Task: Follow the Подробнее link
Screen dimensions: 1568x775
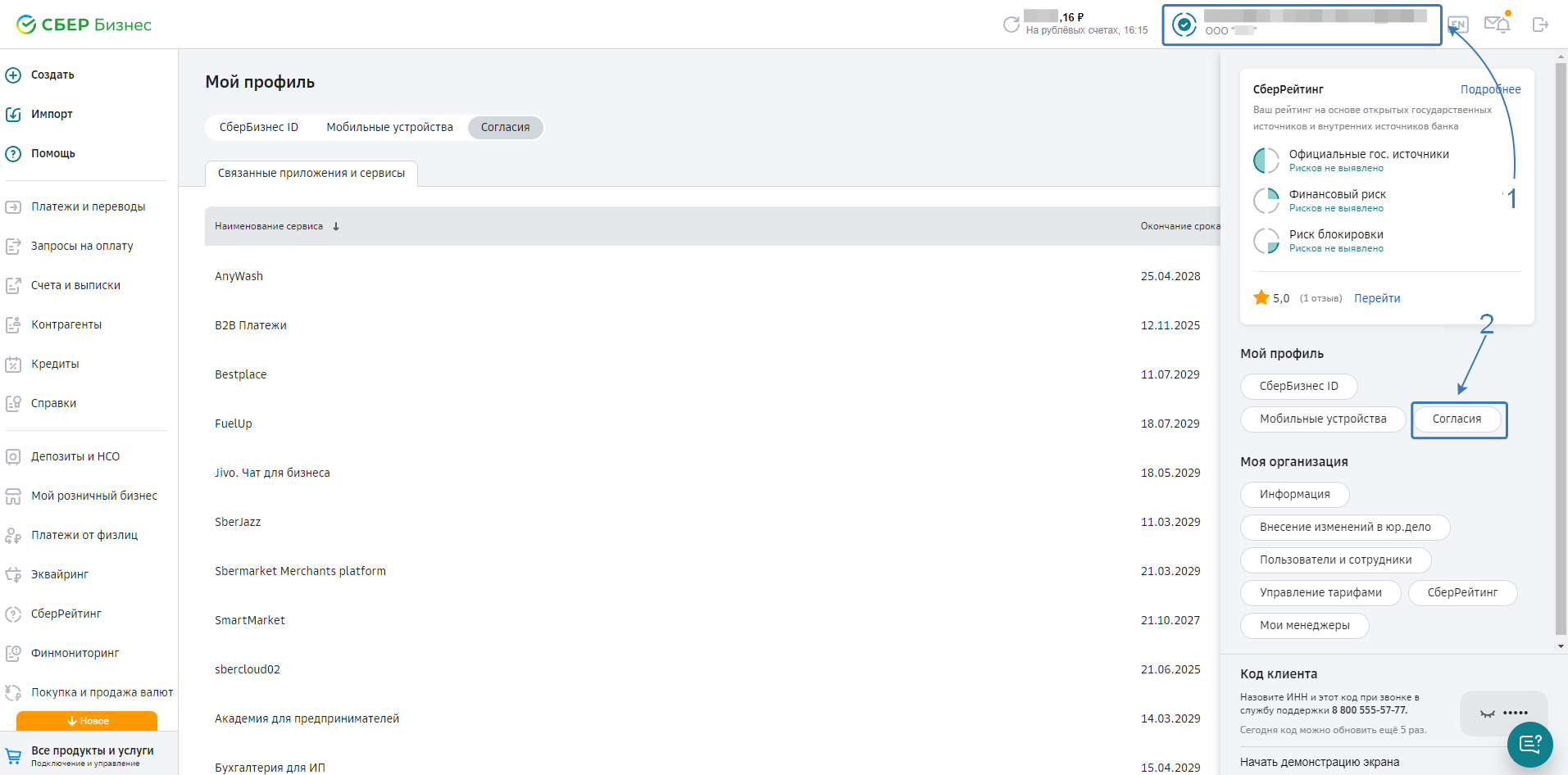Action: (1491, 89)
